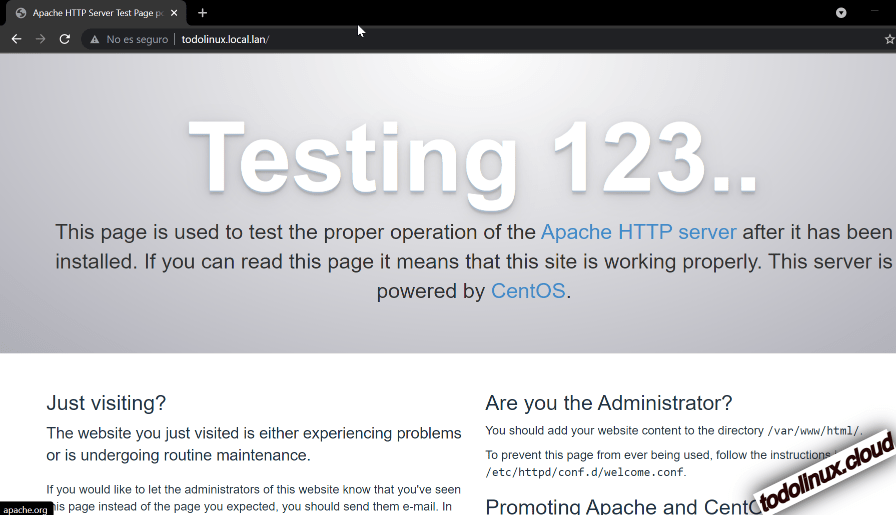The image size is (896, 515).
Task: Reload the current page
Action: click(x=65, y=39)
